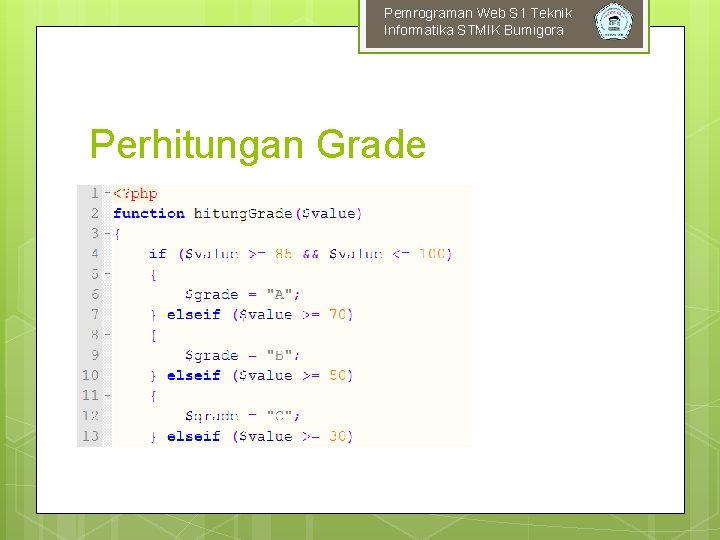
Task: Click the '<?php' opening tag on line 1
Action: click(x=135, y=194)
